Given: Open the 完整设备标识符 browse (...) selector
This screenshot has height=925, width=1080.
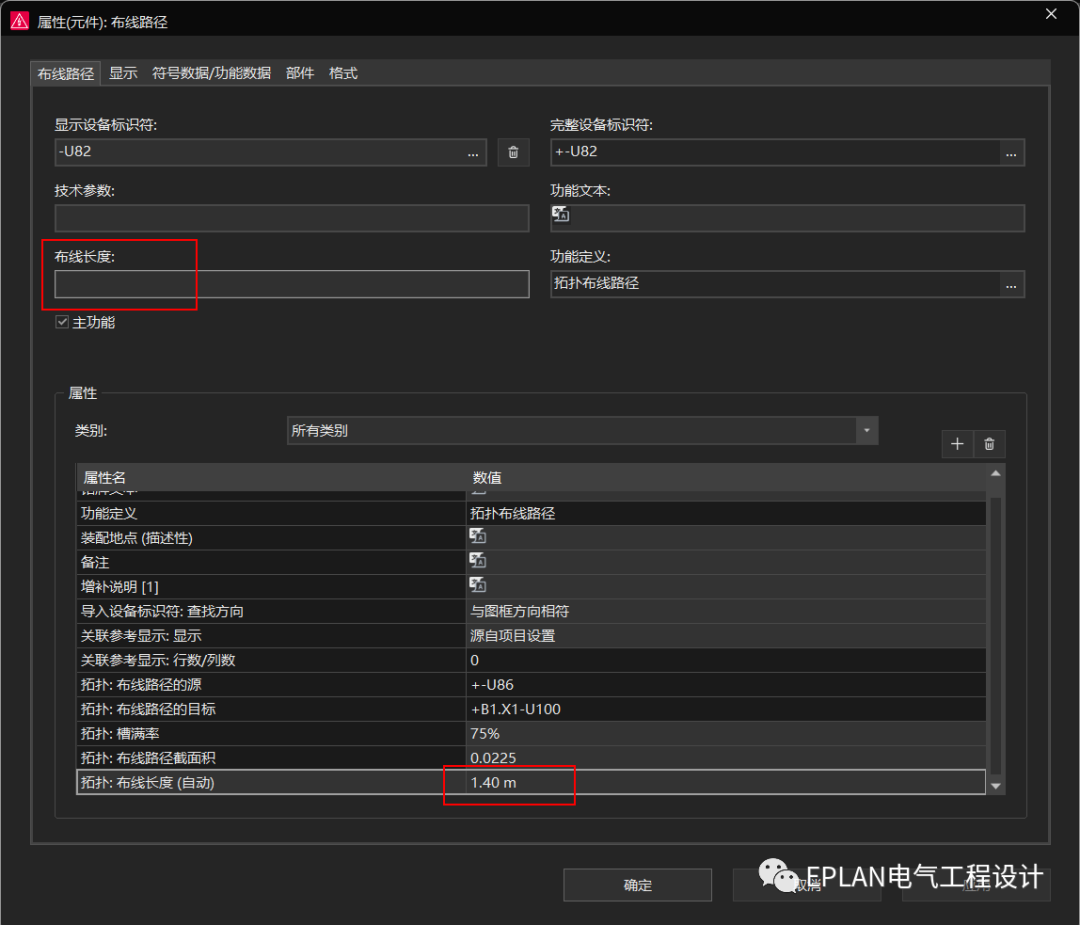Looking at the screenshot, I should tap(1011, 152).
